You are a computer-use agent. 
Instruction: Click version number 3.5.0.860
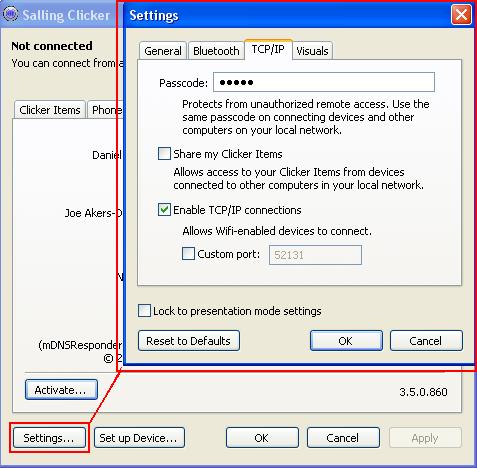tap(423, 392)
